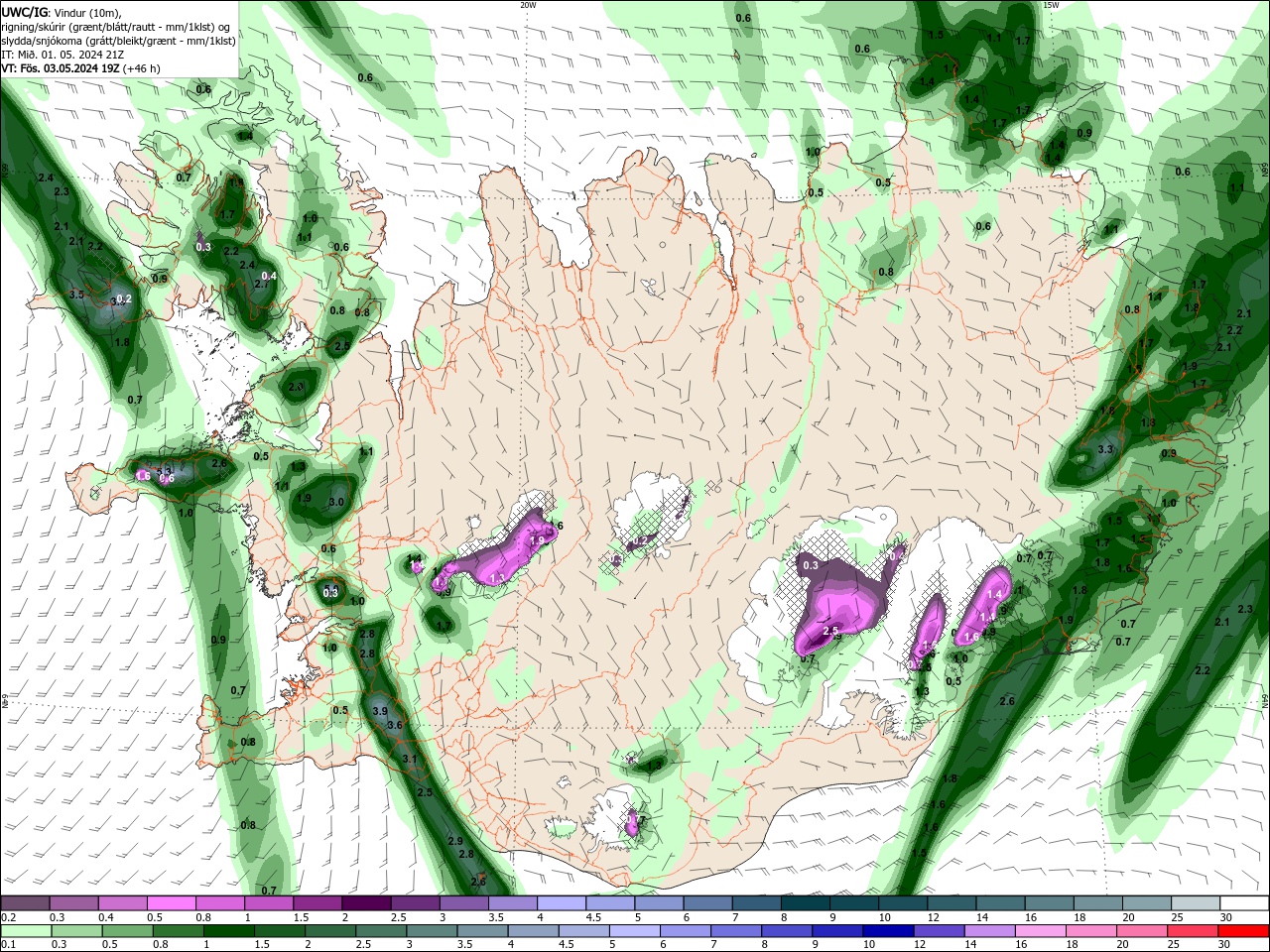Select darkest green 1 swatch in rain scale
The image size is (1270, 952).
[229, 931]
